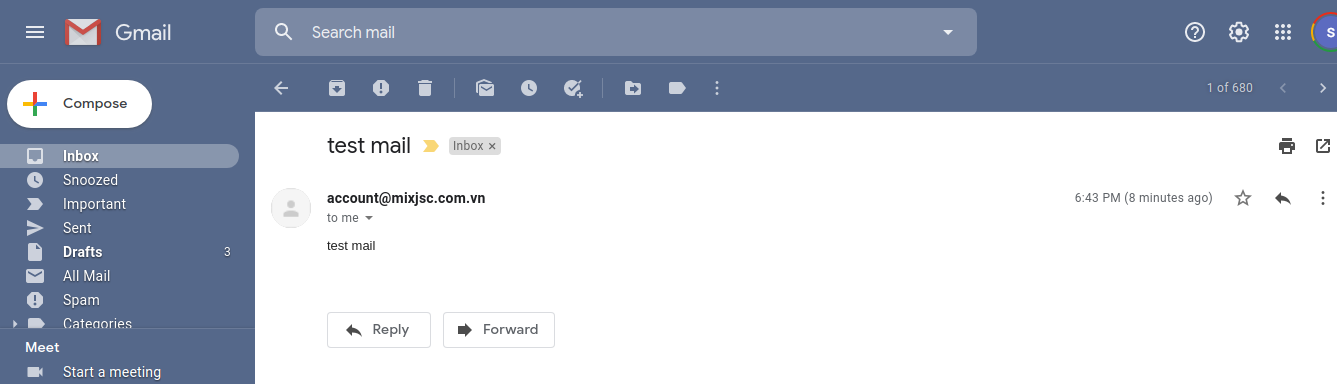Remove the Inbox label from email

[492, 146]
